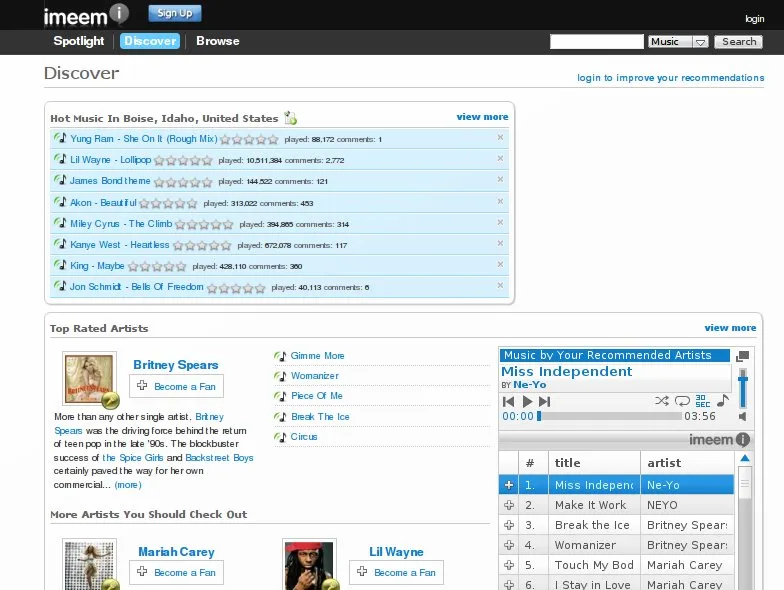Screen dimensions: 784x590
Task: Remove Miley Cyrus - The Climb row
Action: (500, 222)
